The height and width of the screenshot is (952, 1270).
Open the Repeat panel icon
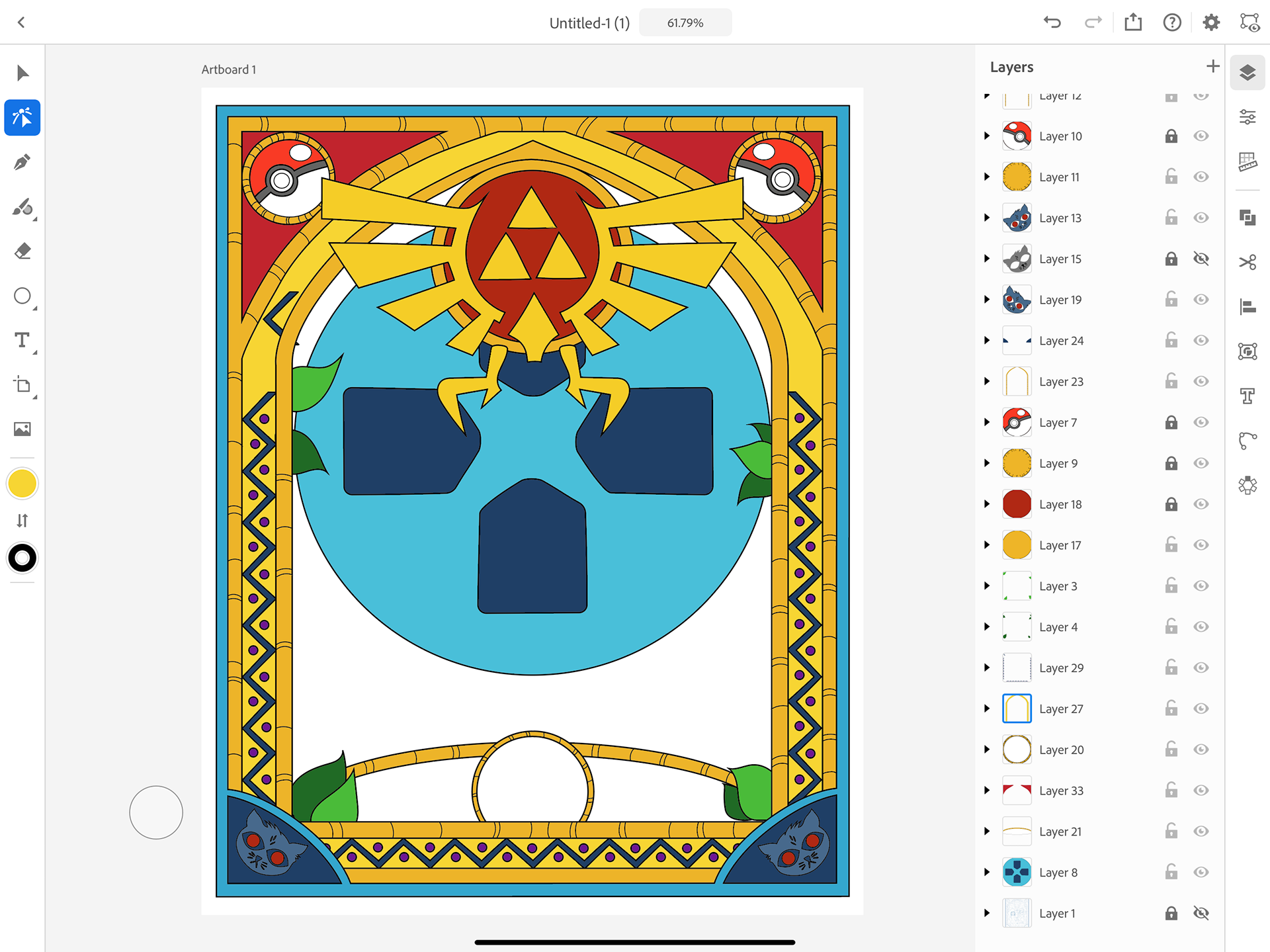1248,351
